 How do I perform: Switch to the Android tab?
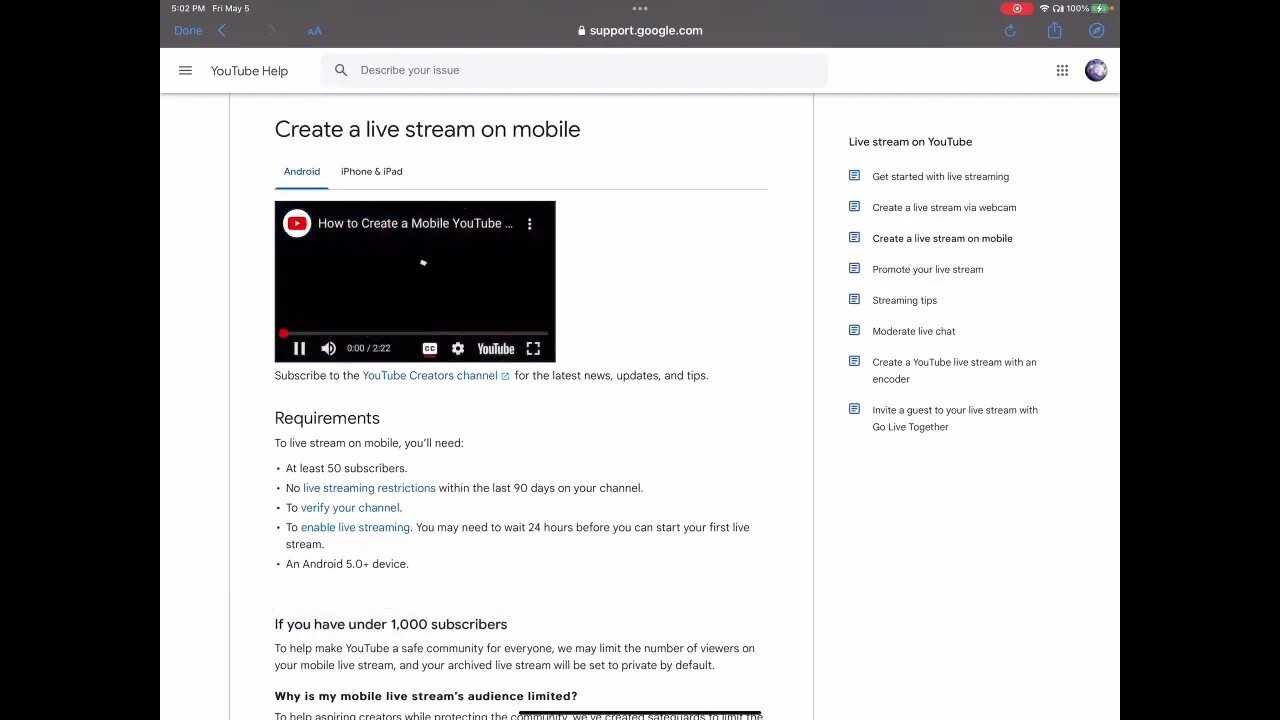[302, 171]
